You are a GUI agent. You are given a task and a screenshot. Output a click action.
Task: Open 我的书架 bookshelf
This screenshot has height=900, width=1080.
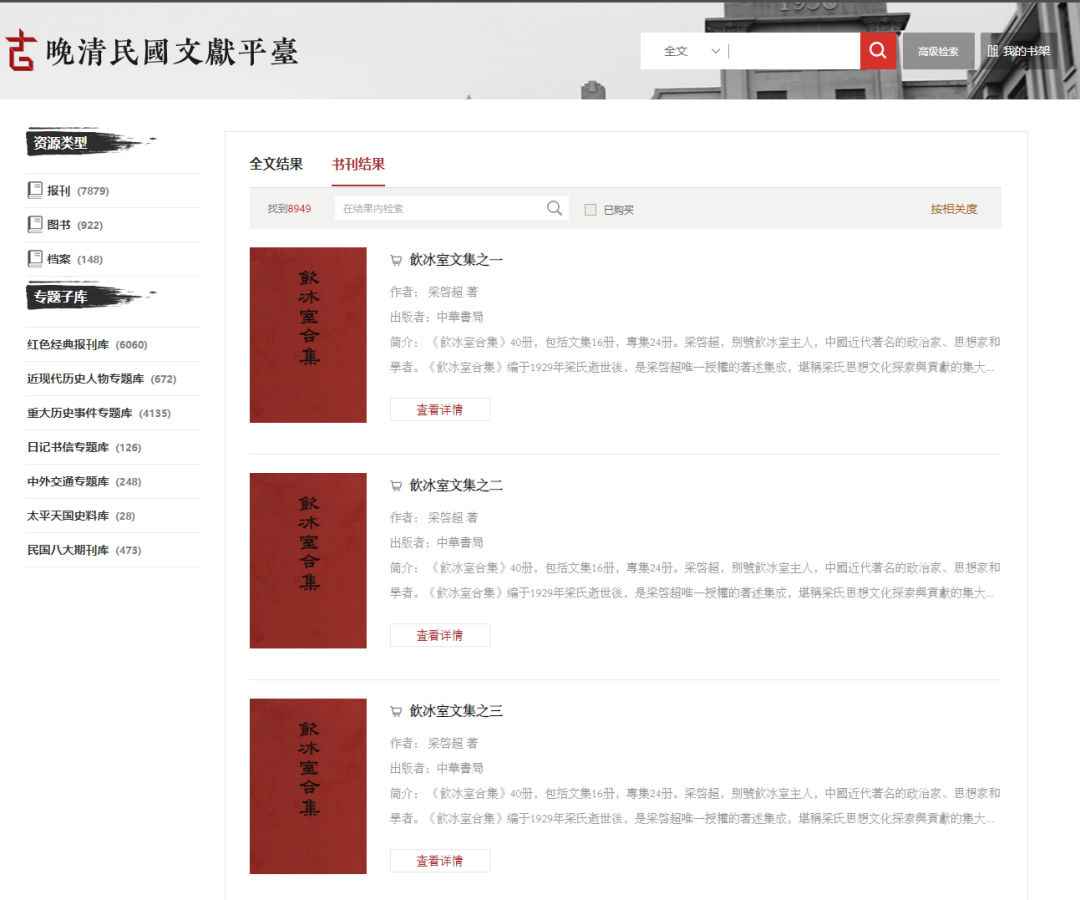click(x=1019, y=51)
